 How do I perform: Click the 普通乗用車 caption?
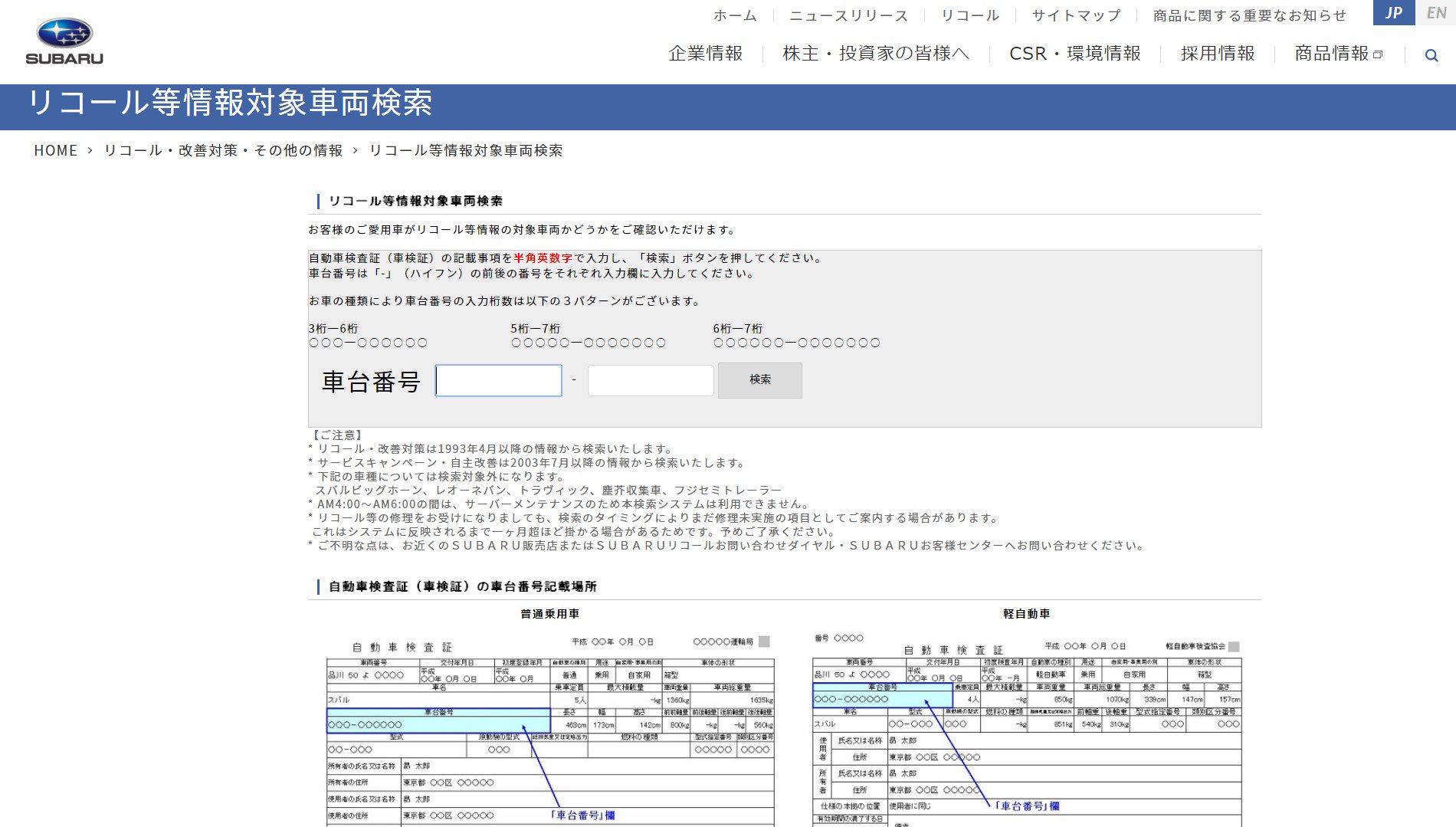550,614
